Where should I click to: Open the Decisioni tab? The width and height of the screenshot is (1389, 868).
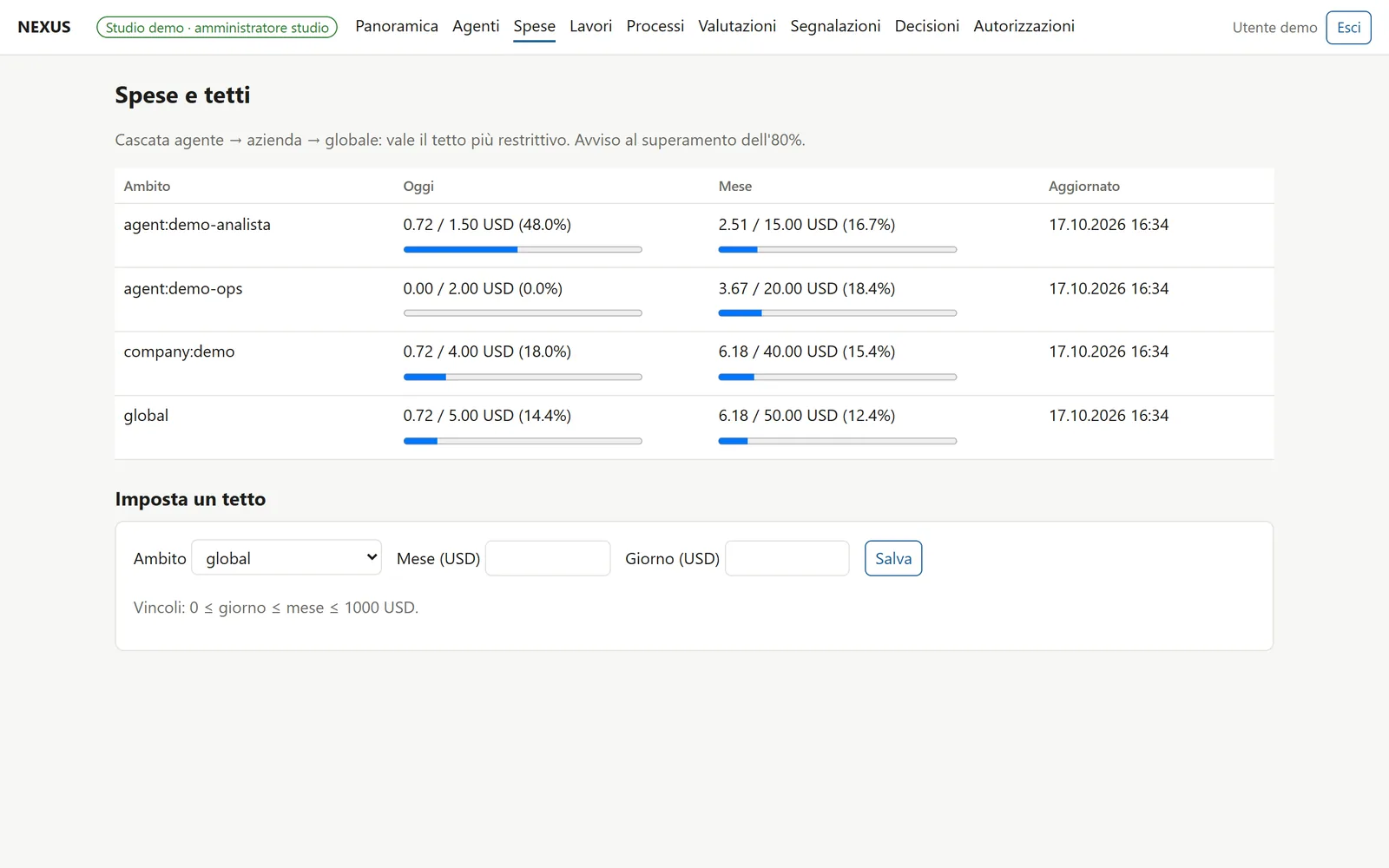(x=927, y=26)
